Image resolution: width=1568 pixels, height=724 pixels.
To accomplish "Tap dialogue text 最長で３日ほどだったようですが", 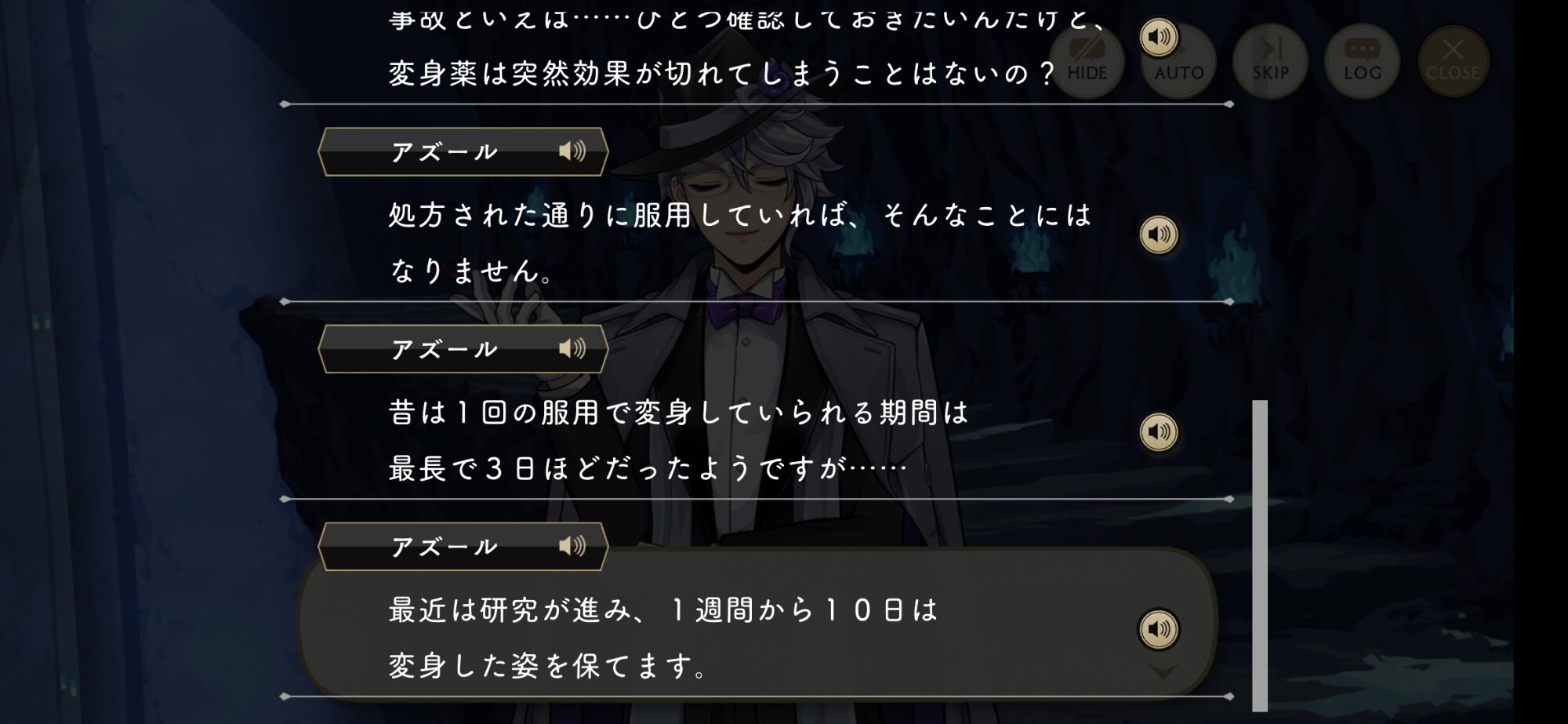I will pos(648,468).
